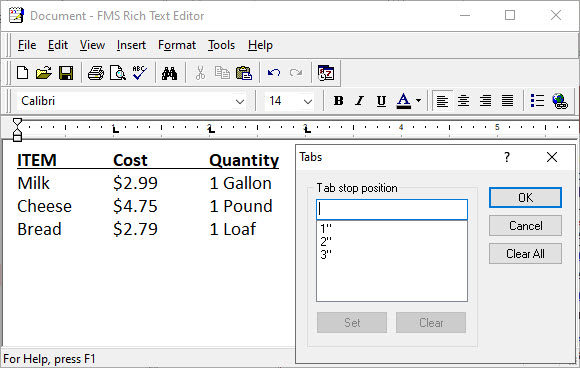This screenshot has width=580, height=368.
Task: Click the Paste clipboard icon
Action: (x=244, y=72)
